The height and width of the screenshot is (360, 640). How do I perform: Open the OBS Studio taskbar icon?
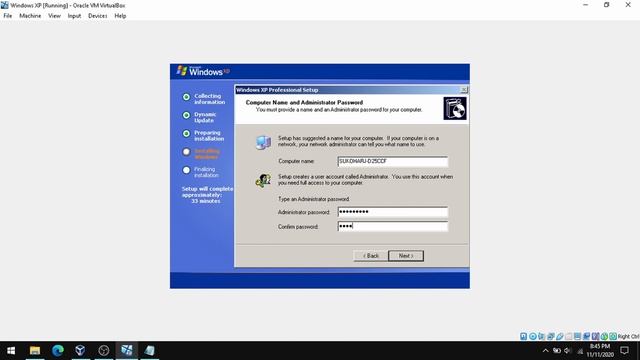(x=104, y=350)
